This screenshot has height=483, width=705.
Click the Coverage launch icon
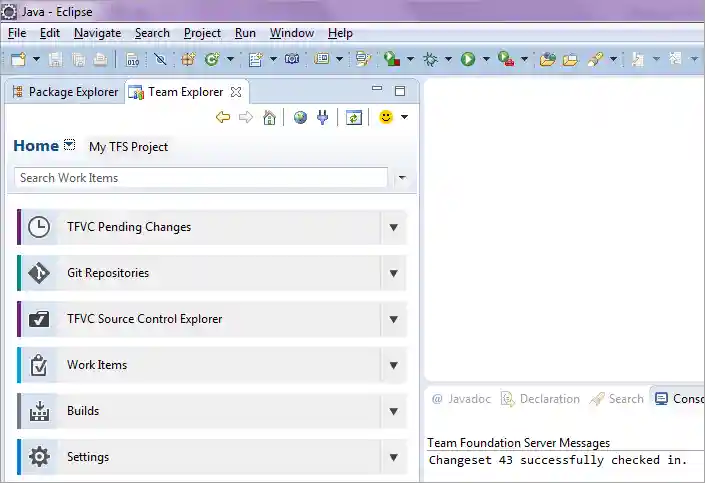coord(392,59)
